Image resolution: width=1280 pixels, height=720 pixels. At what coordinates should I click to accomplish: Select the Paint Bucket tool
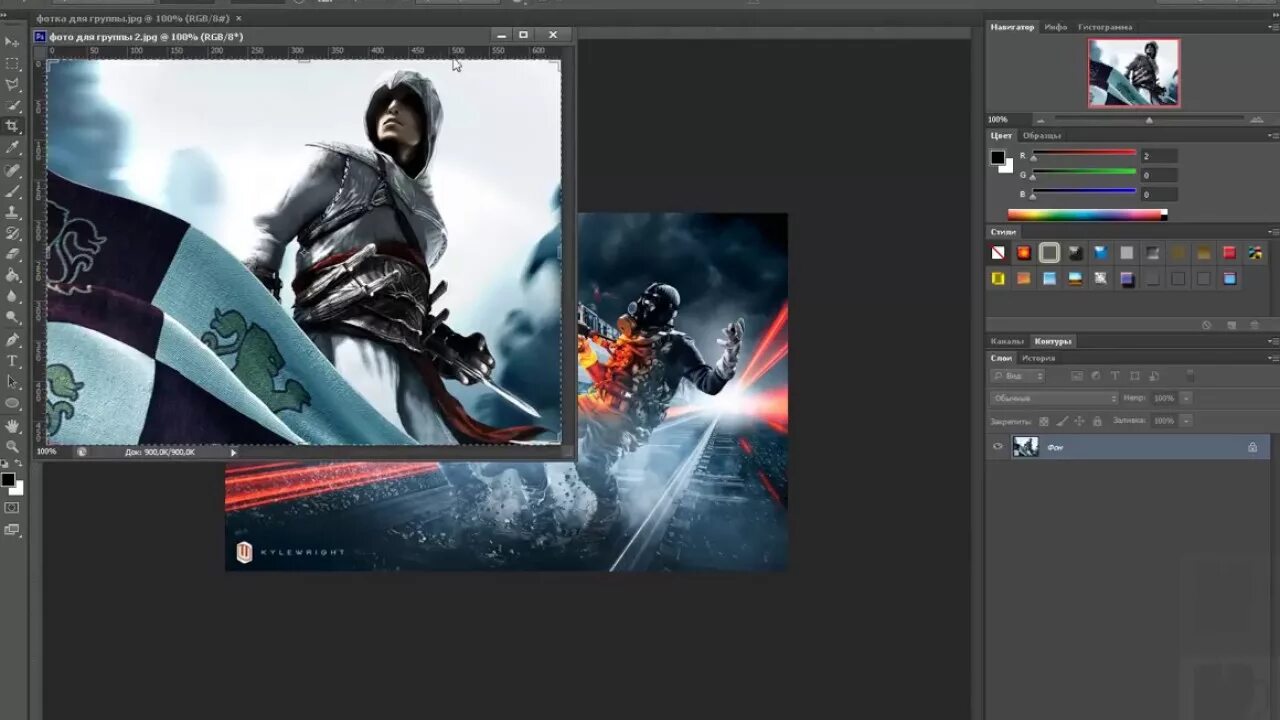pos(12,275)
